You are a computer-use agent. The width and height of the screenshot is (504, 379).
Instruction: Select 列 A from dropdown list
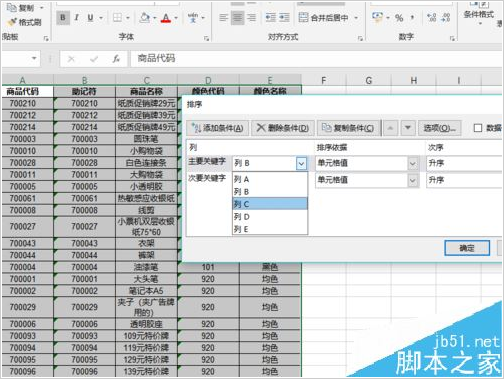click(270, 179)
